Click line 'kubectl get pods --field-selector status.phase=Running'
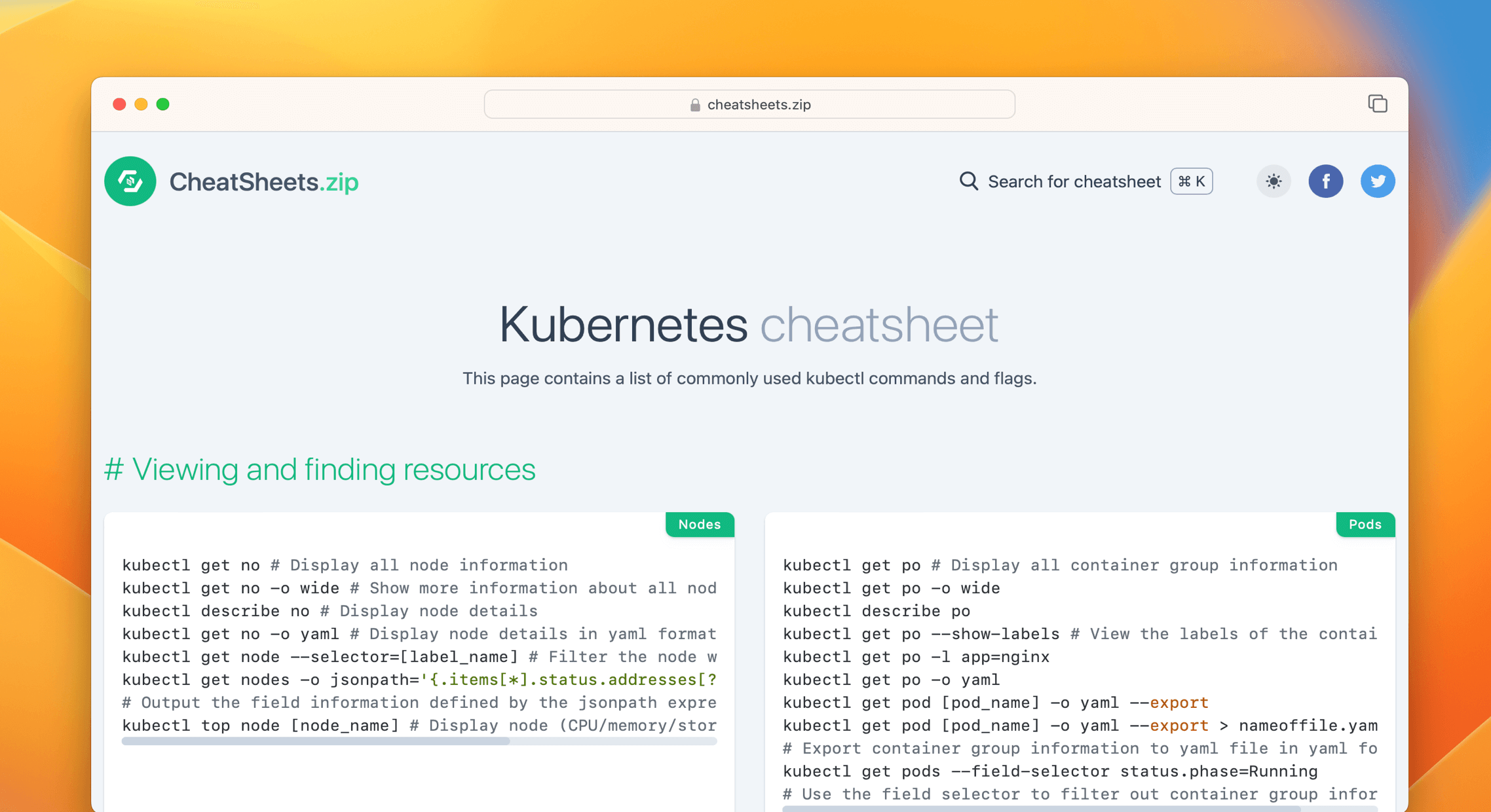Image resolution: width=1491 pixels, height=812 pixels. pyautogui.click(x=1050, y=771)
